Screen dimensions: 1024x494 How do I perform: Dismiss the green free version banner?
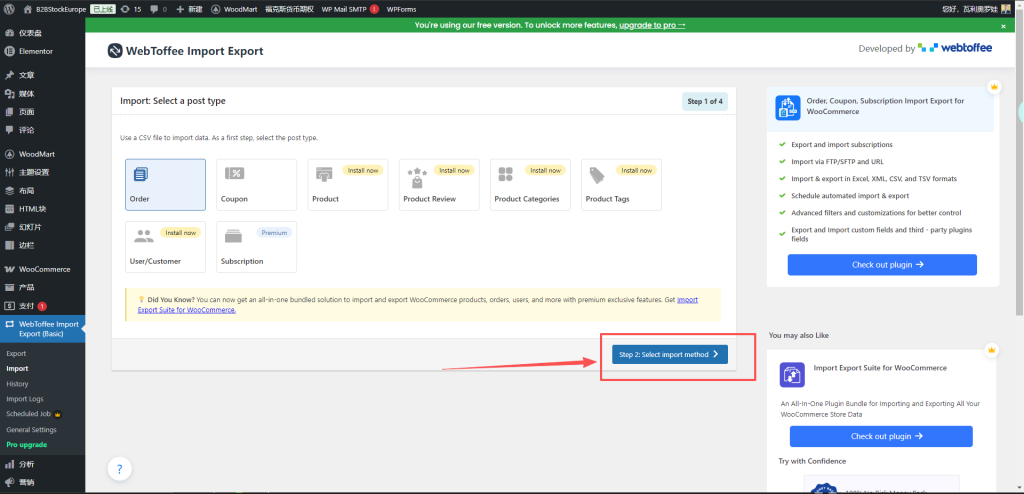(x=1004, y=26)
